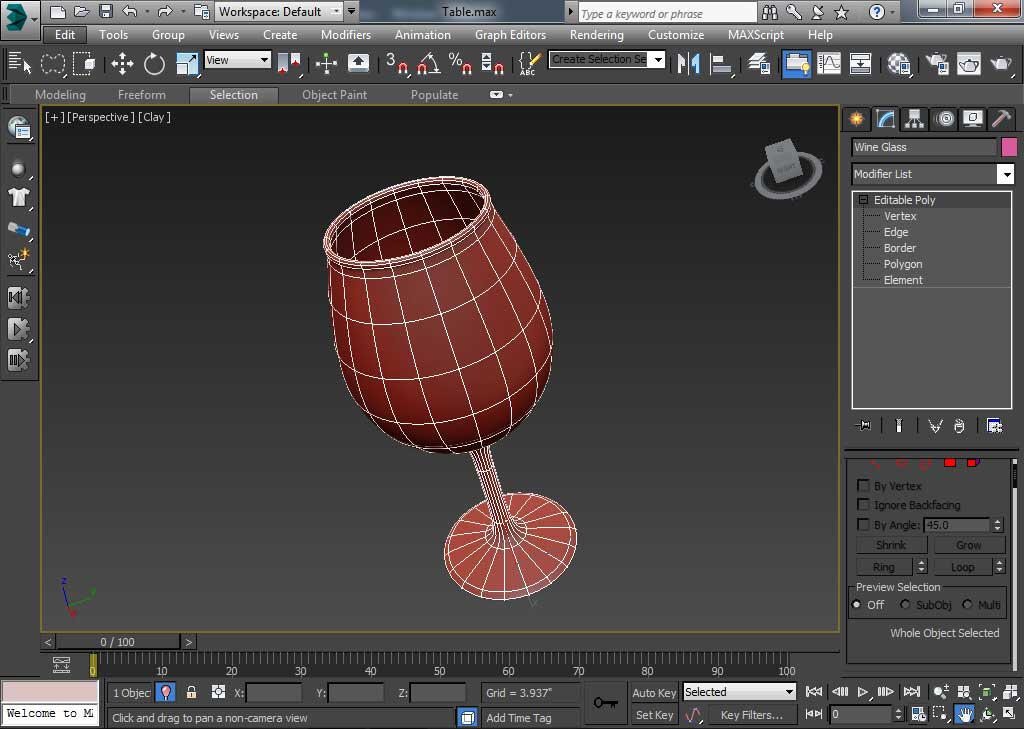Image resolution: width=1024 pixels, height=729 pixels.
Task: Select the Move transform tool
Action: (x=122, y=64)
